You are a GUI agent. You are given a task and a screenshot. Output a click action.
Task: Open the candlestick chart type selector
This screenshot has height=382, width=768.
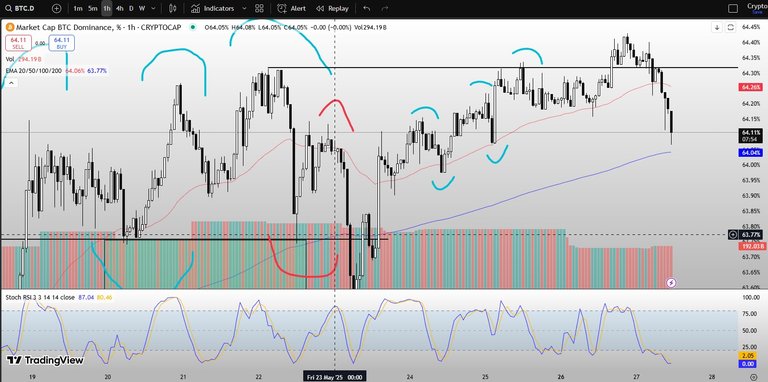click(x=172, y=8)
